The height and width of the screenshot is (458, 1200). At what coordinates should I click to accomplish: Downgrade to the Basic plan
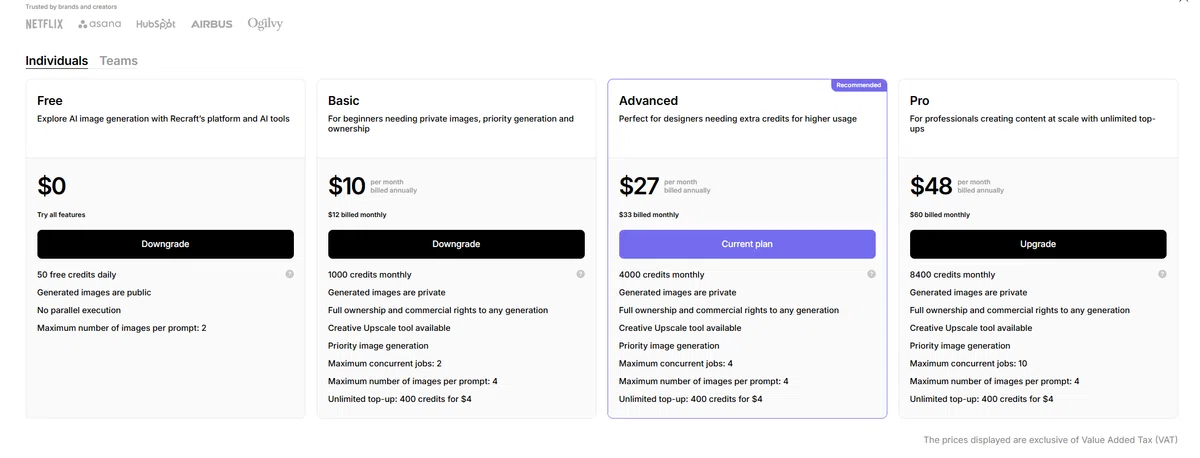pos(456,244)
